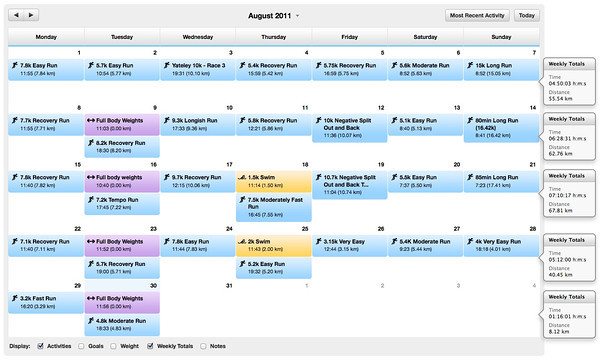Image resolution: width=600 pixels, height=360 pixels.
Task: Select the empty August 31 day cell
Action: (x=197, y=309)
